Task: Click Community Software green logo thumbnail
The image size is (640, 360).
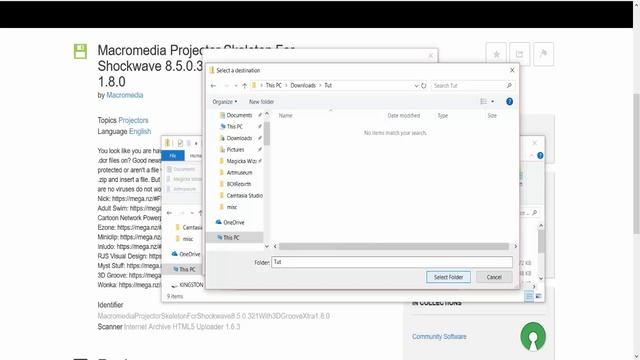Action: pyautogui.click(x=533, y=337)
